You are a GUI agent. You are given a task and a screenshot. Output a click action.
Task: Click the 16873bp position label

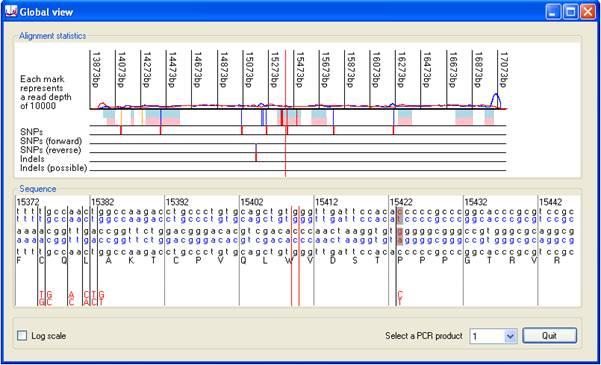click(x=478, y=70)
